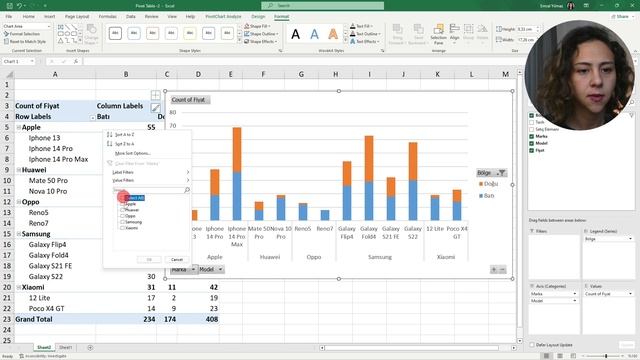
Task: Check the Samsung filter checkbox
Action: click(122, 222)
